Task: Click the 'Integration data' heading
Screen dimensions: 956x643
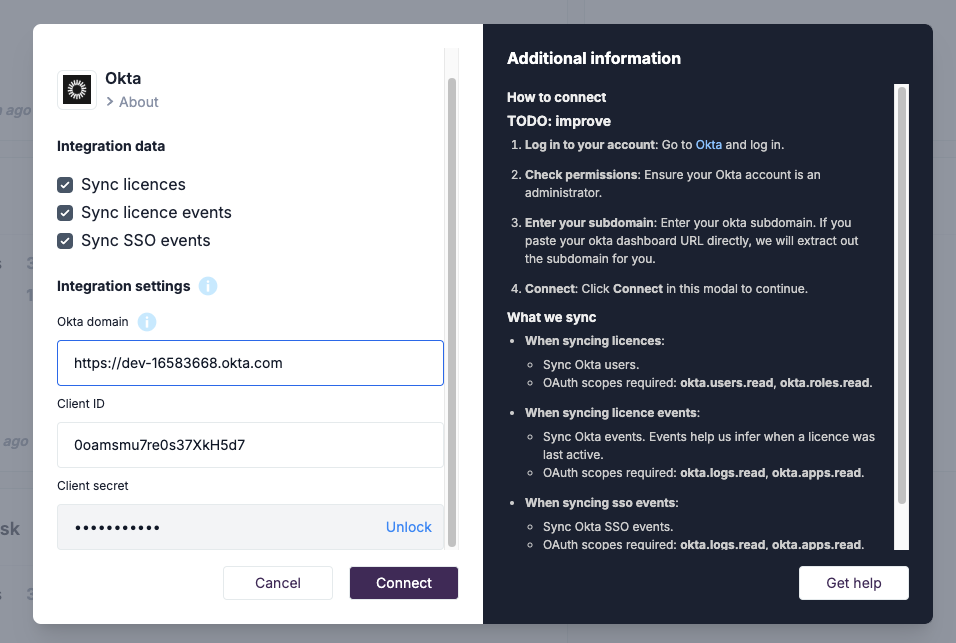Action: click(111, 146)
